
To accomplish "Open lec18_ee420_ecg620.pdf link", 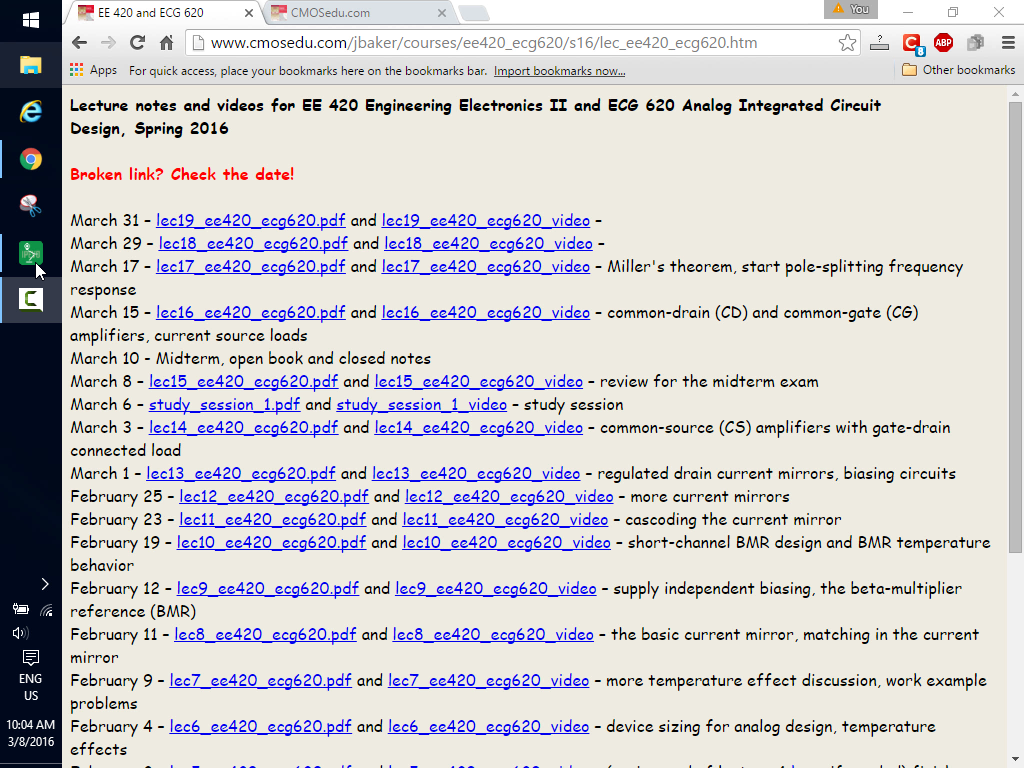I will pos(253,244).
